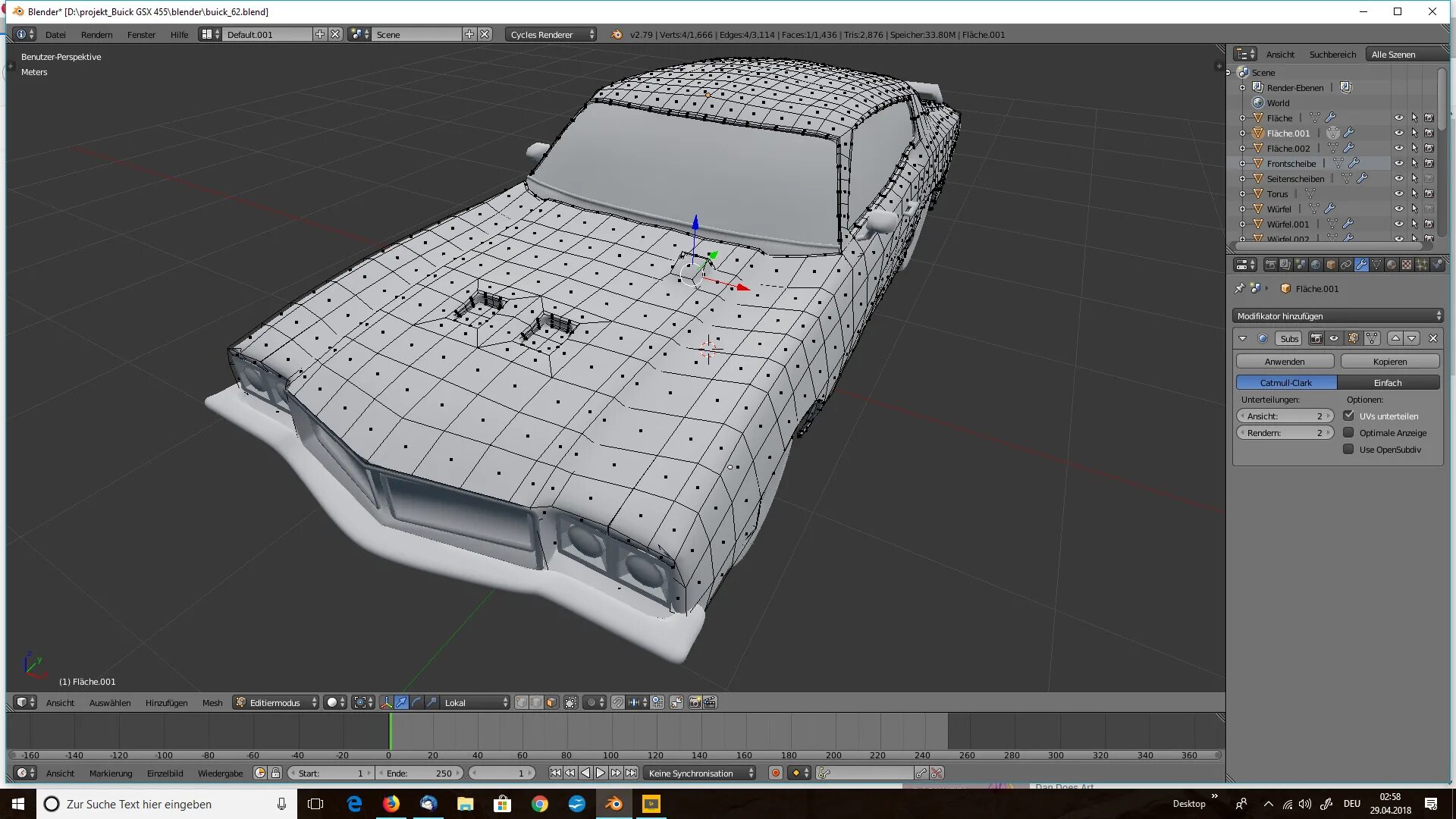Open the Material properties tab
Image resolution: width=1456 pixels, height=819 pixels.
pyautogui.click(x=1392, y=265)
